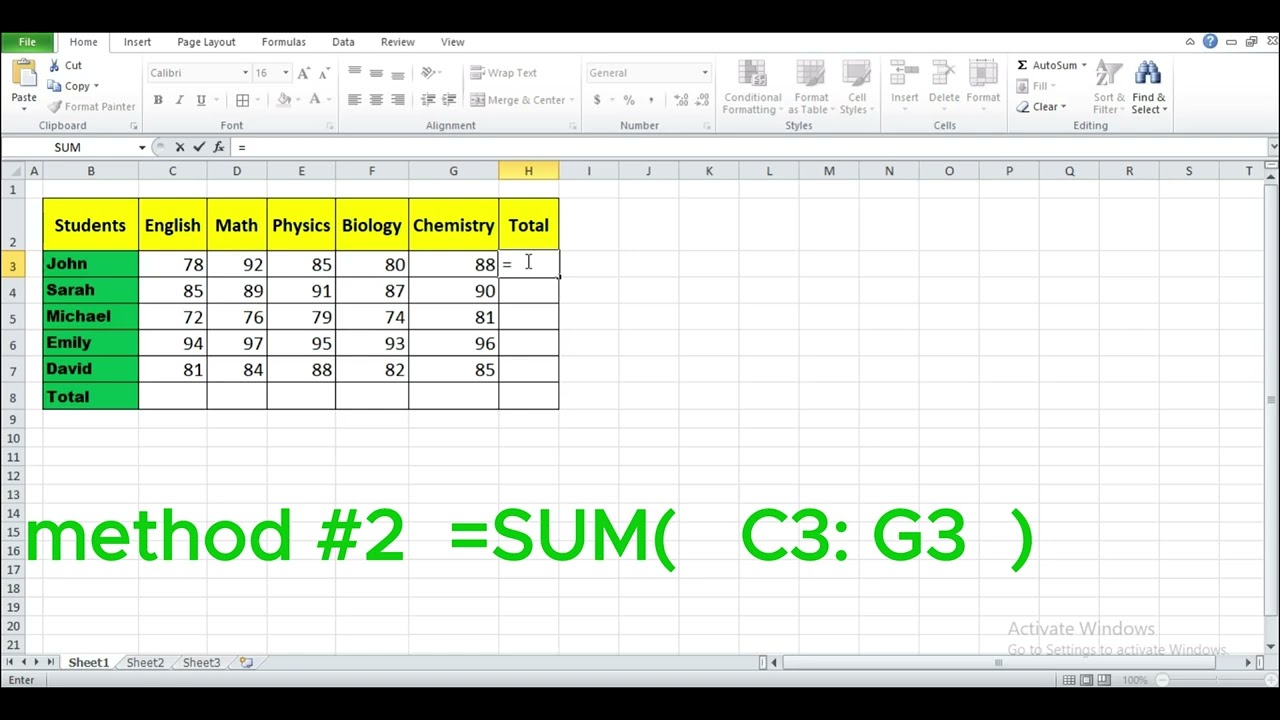This screenshot has width=1280, height=720.
Task: Toggle Align Text Left
Action: click(354, 100)
